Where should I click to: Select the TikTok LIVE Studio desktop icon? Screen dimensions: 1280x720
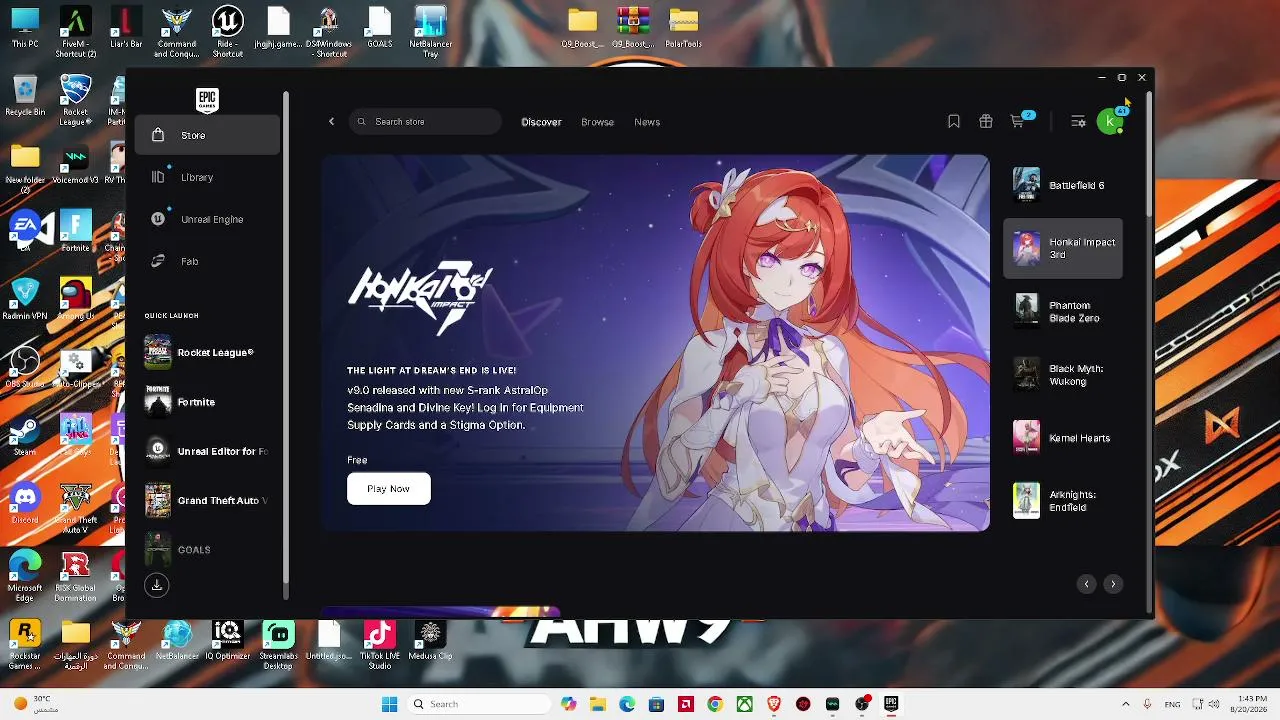click(379, 645)
